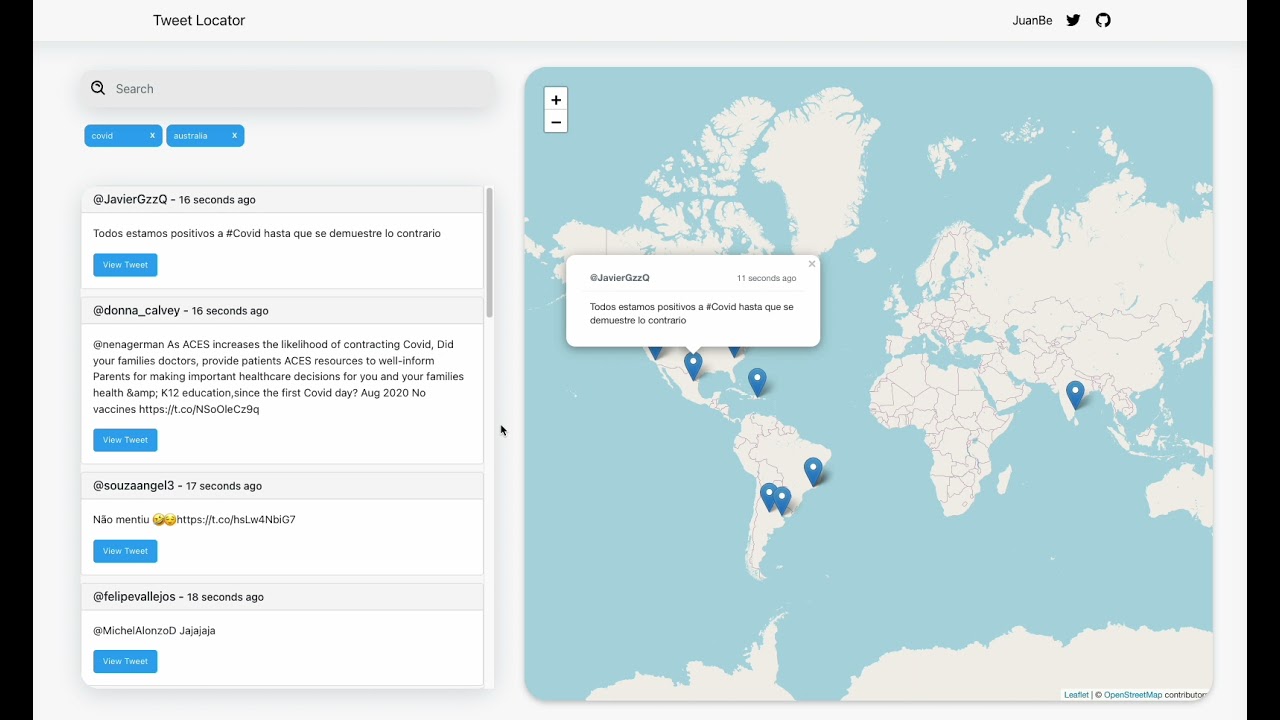Open the Leaflet attribution link
Screen dimensions: 1280x720
1076,695
